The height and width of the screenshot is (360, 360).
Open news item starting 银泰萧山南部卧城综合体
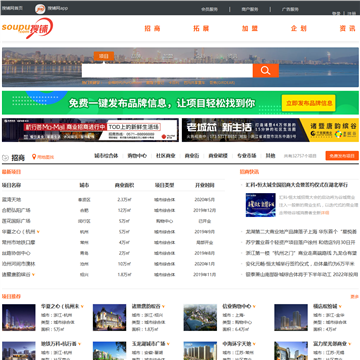(x=302, y=274)
